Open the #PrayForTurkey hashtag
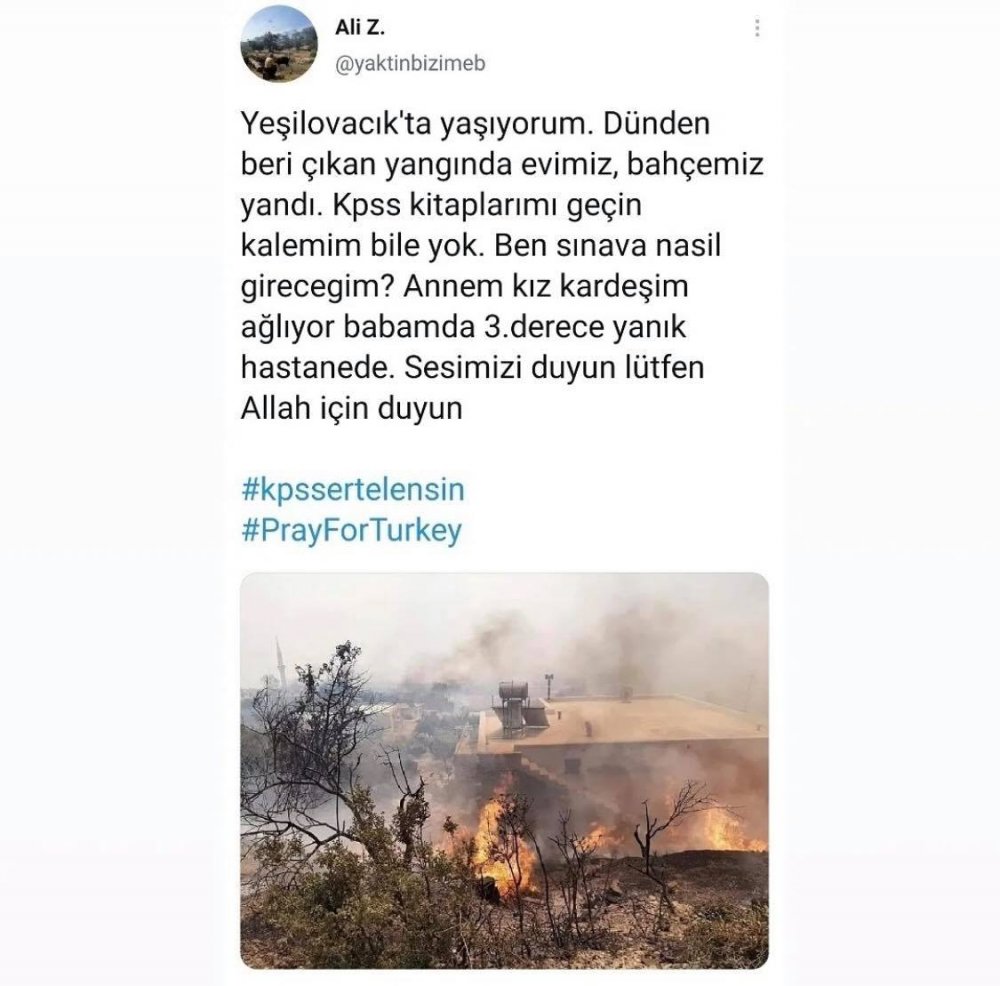The image size is (1000, 986). [351, 531]
